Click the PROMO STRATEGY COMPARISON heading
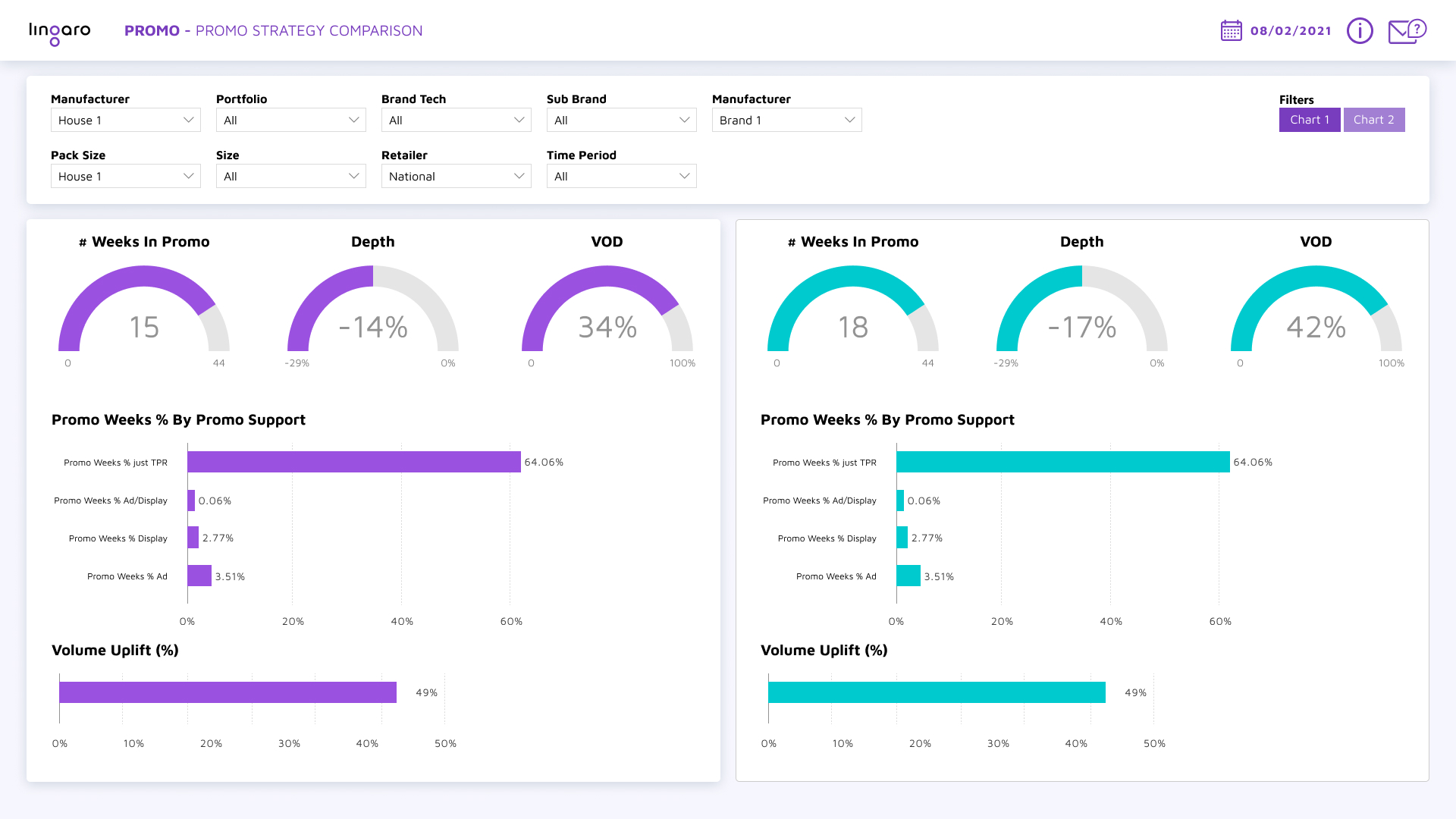 point(309,30)
